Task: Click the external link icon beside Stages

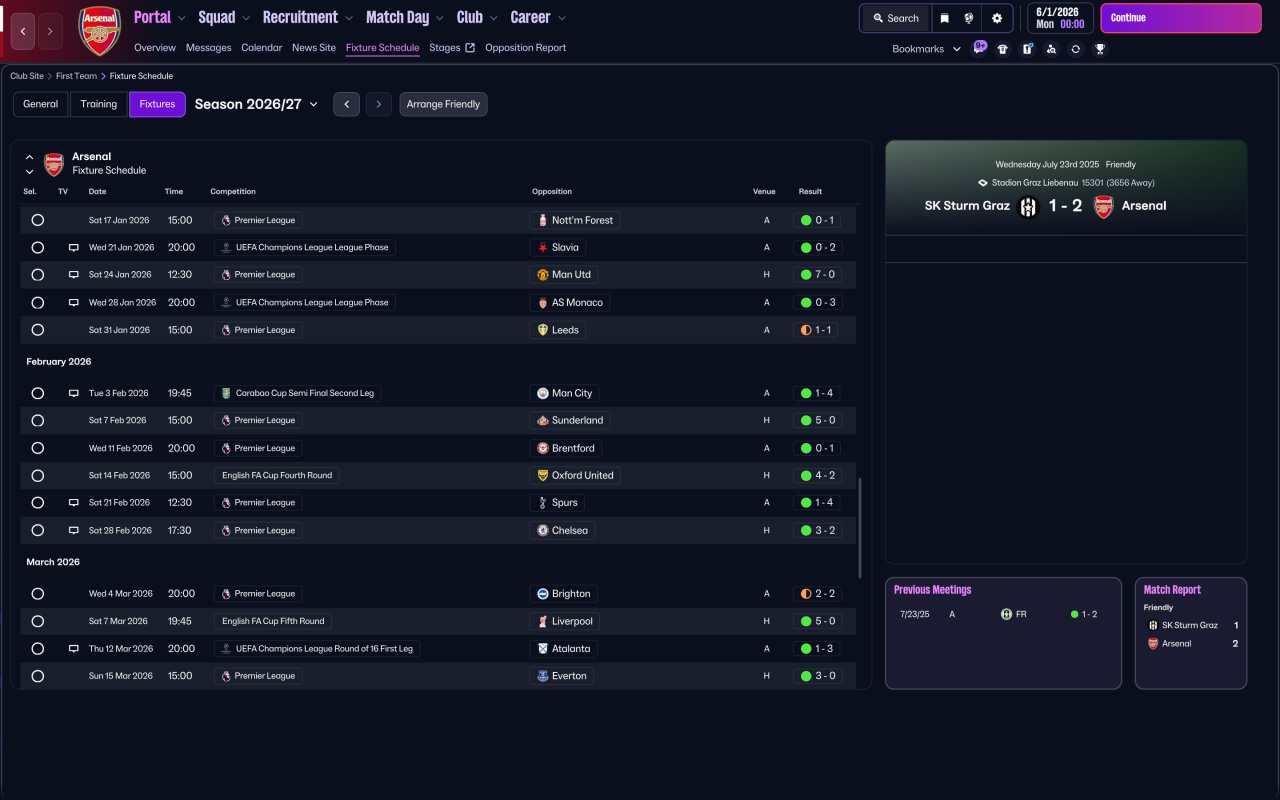Action: 470,48
